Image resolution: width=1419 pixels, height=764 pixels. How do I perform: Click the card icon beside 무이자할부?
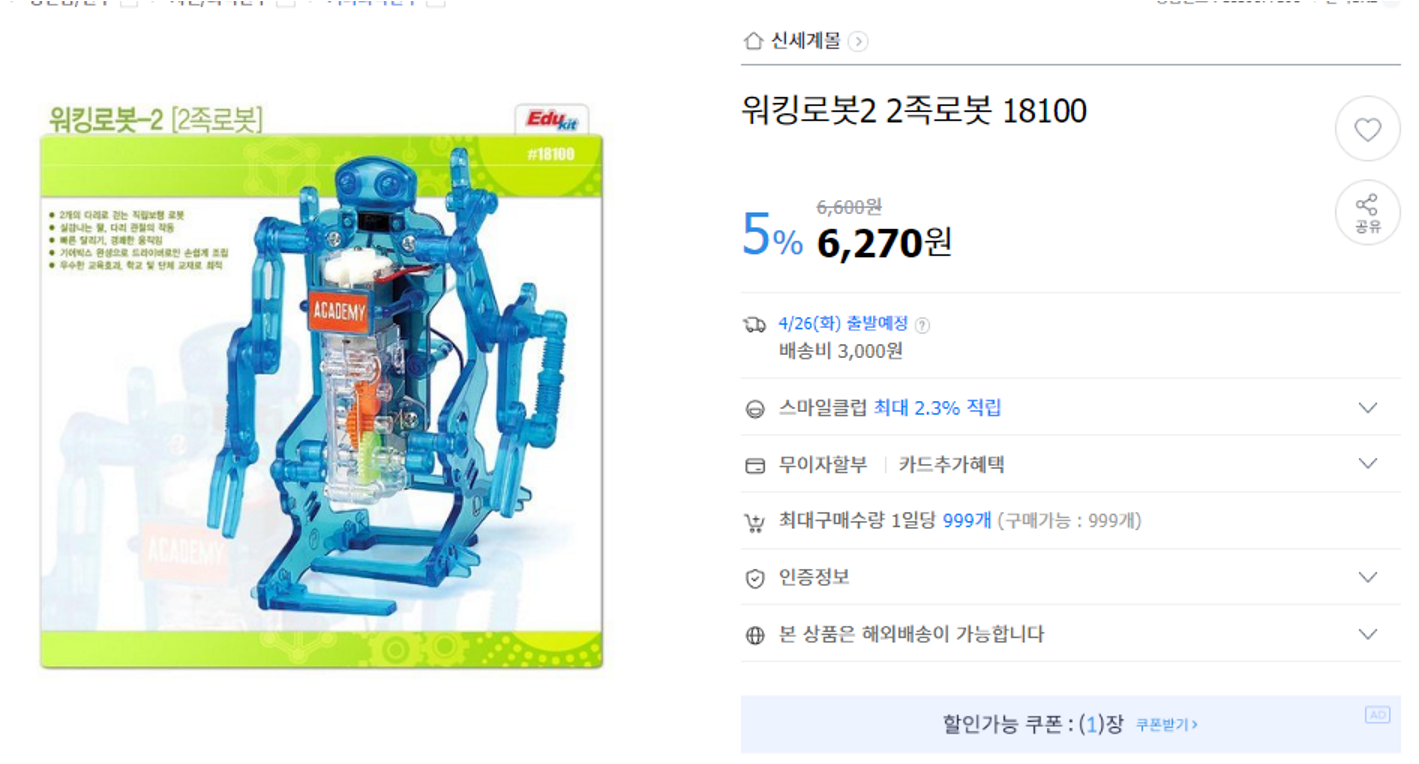coord(755,465)
